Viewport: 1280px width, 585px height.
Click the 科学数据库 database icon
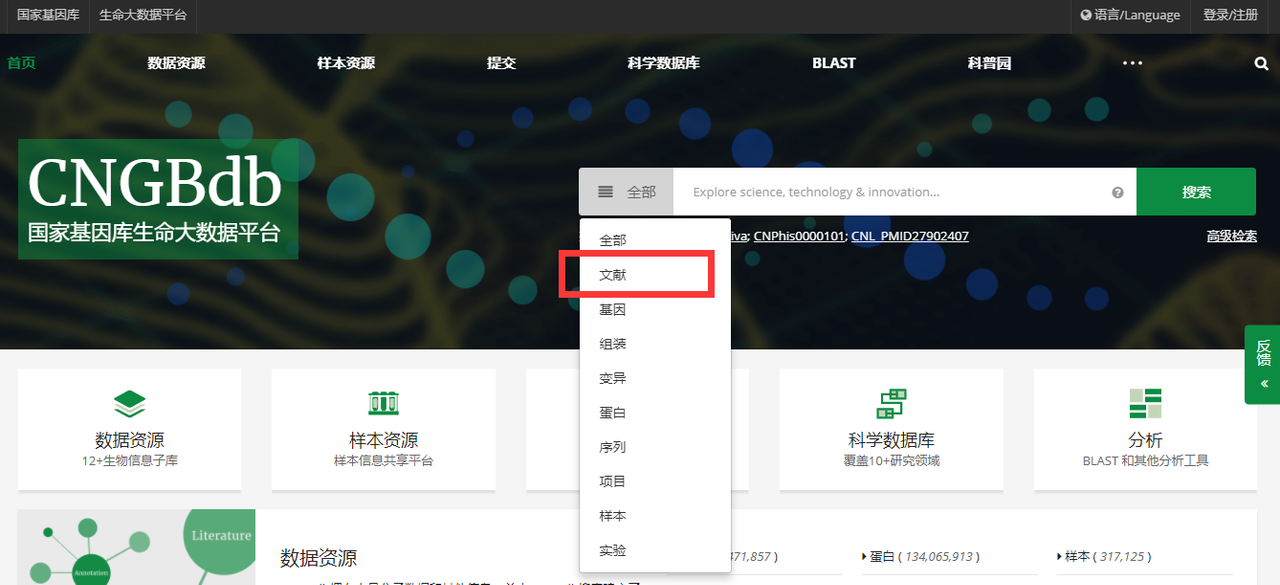(891, 403)
